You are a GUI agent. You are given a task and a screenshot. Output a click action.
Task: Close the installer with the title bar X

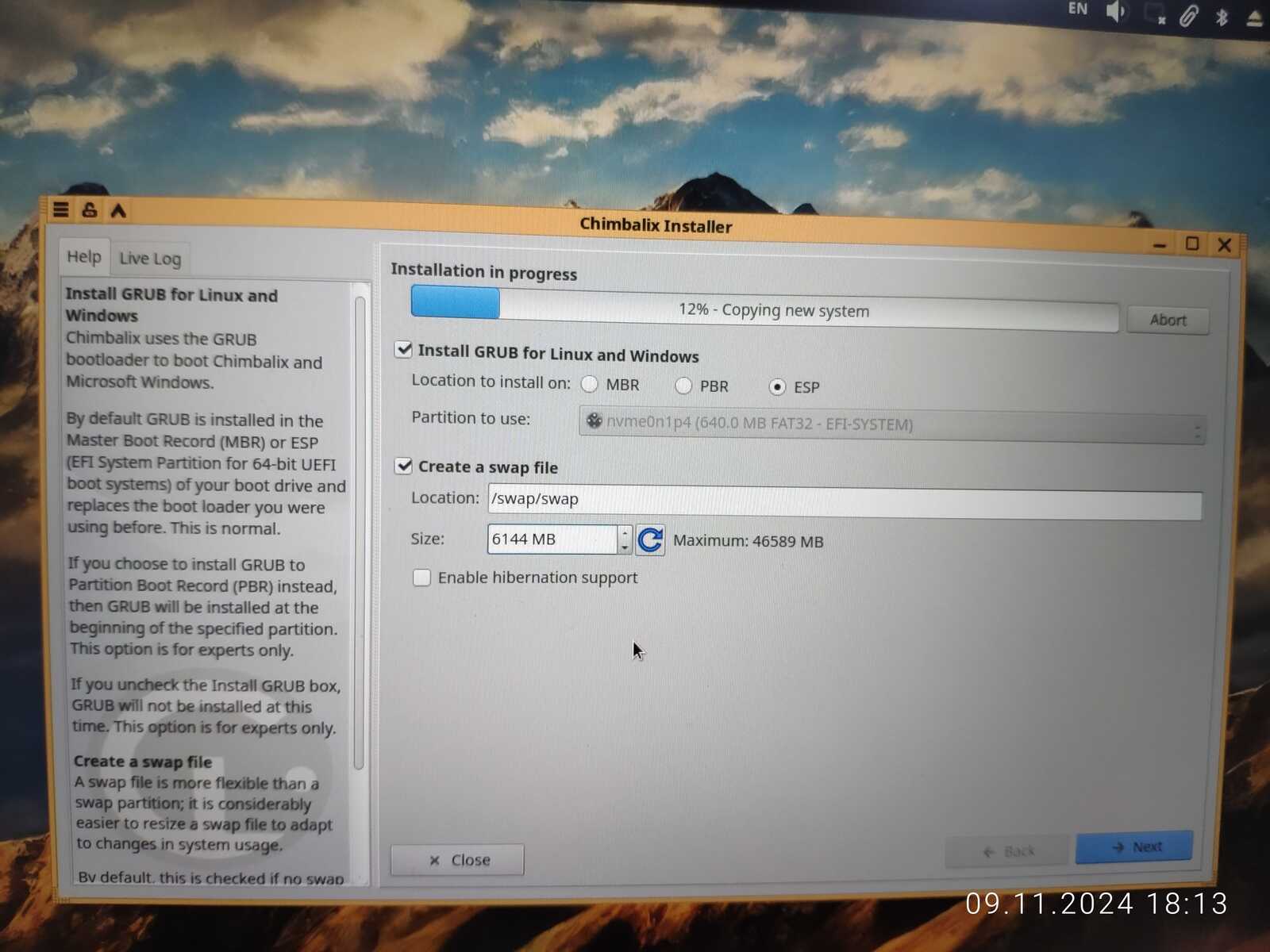click(x=1224, y=245)
